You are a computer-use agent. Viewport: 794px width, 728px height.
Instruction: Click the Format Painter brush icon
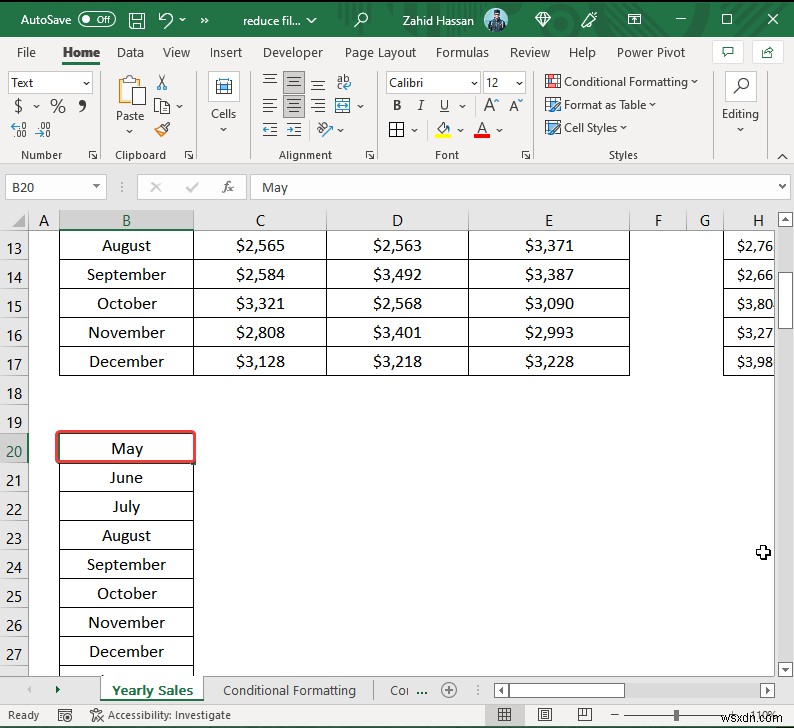pos(163,129)
